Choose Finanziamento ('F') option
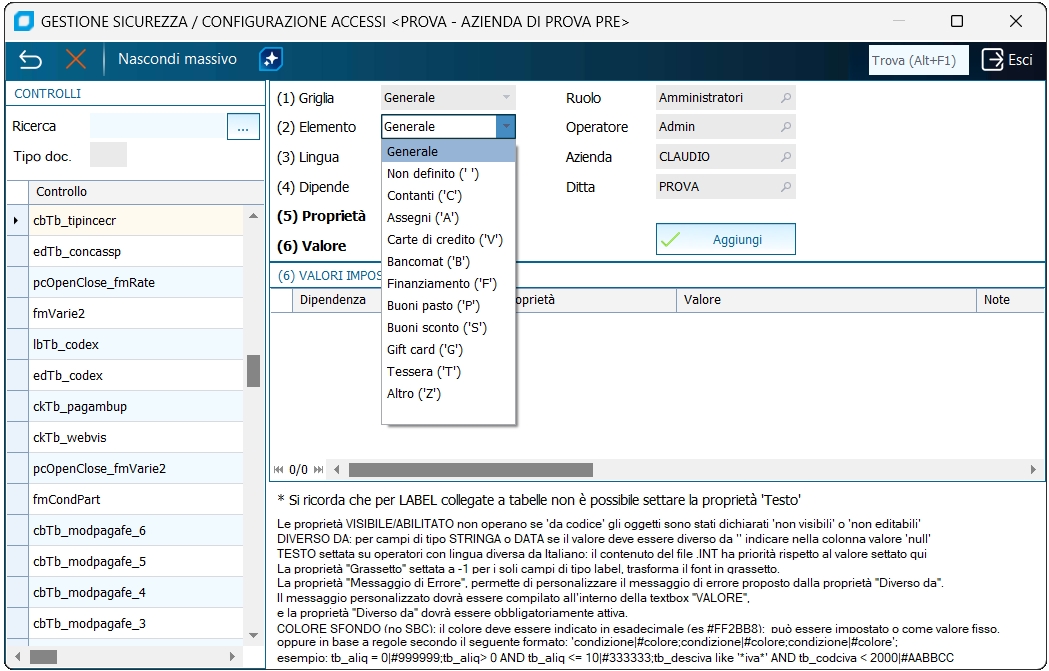The image size is (1049, 671). [448, 284]
